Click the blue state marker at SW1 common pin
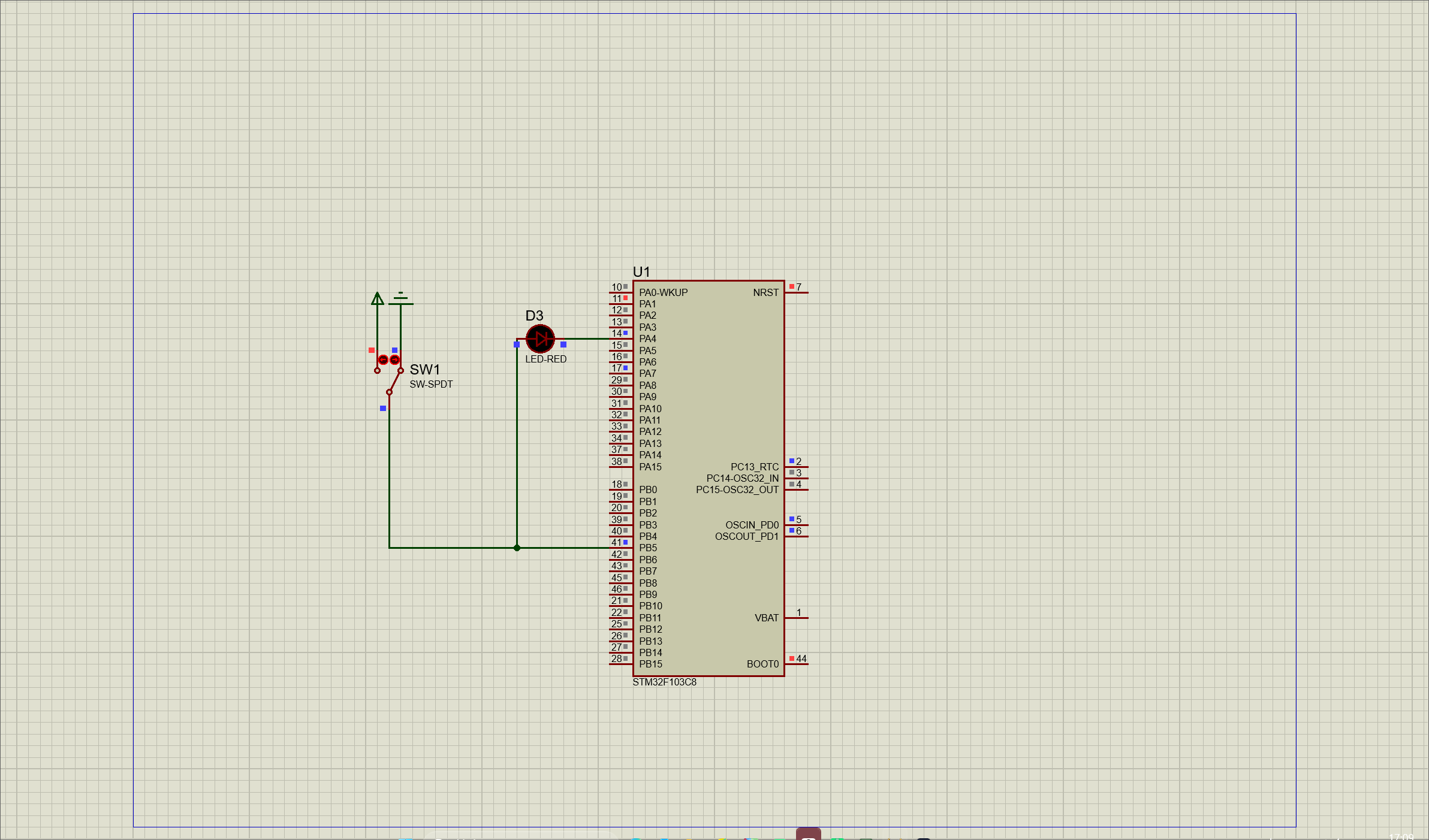Screen dimensions: 1429x840 [383, 409]
